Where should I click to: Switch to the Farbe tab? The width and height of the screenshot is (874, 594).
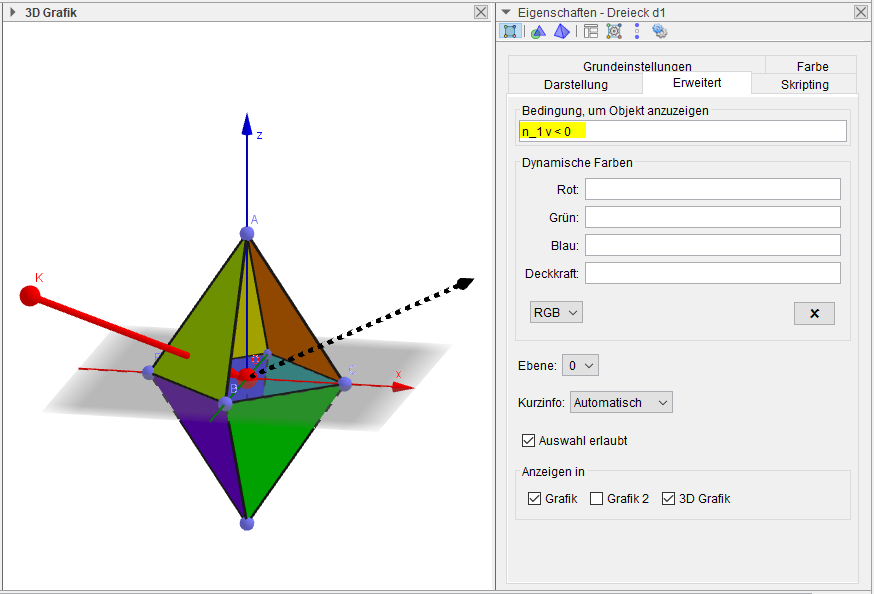(812, 66)
